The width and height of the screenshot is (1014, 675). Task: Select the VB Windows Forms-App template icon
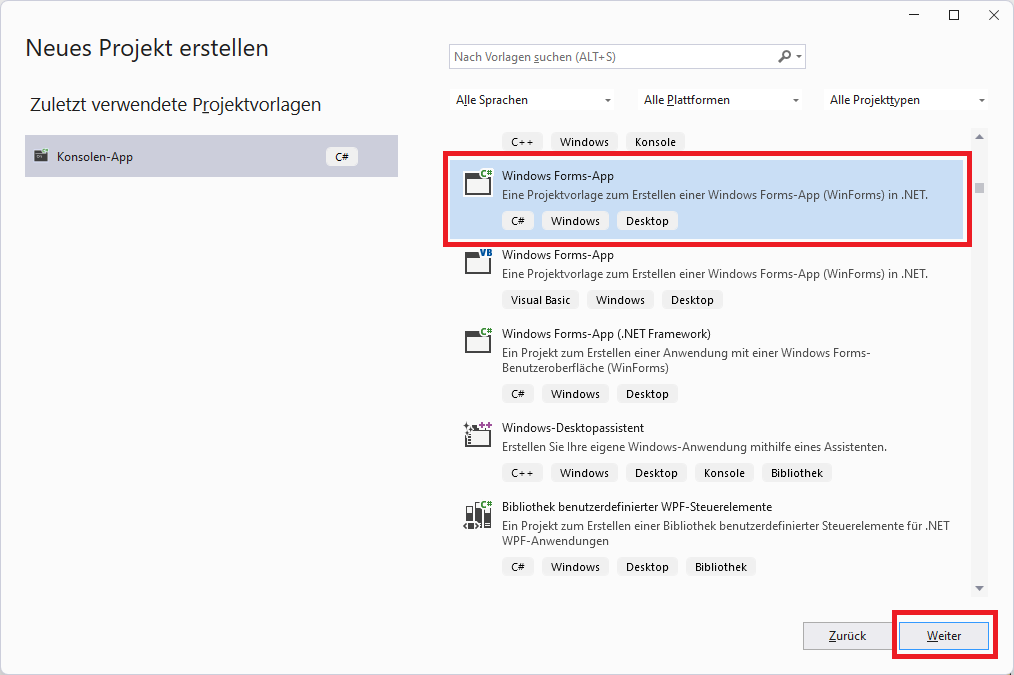click(x=479, y=261)
